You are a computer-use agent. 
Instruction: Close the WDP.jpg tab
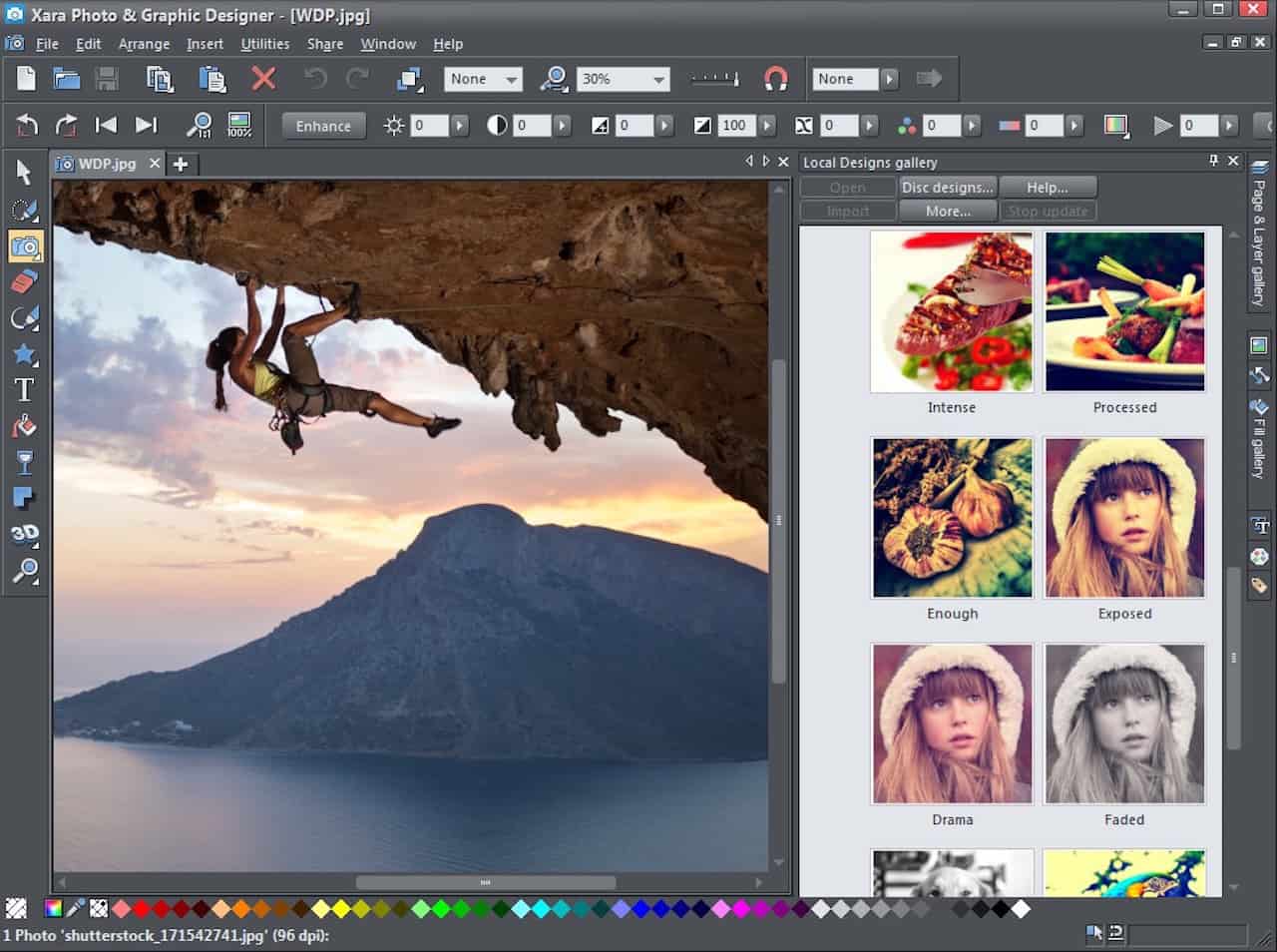click(x=155, y=164)
